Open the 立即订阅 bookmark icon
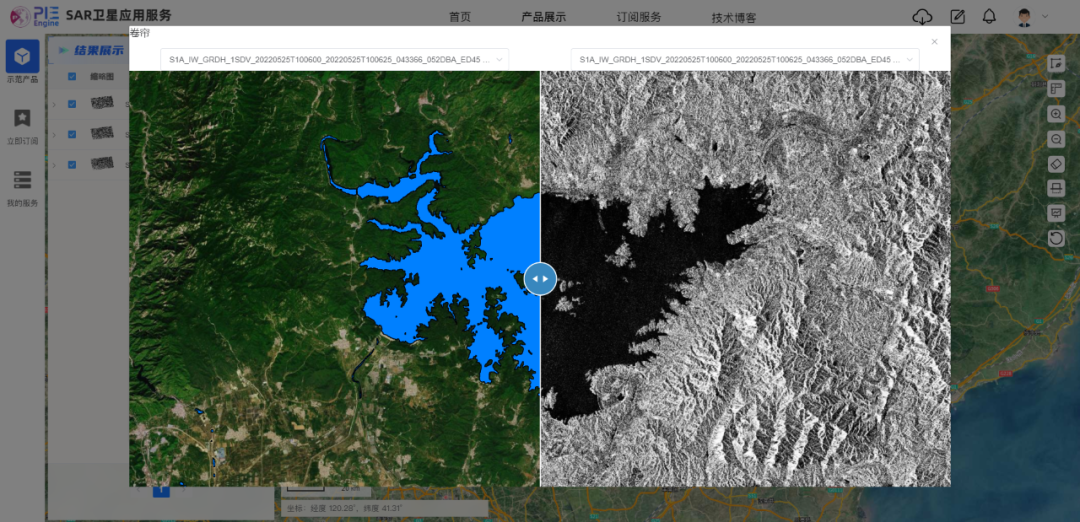1080x522 pixels. coord(22,118)
